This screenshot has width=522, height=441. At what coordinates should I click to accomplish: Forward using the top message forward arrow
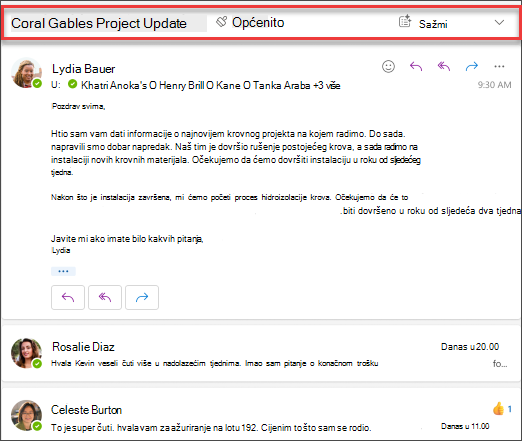click(x=472, y=66)
